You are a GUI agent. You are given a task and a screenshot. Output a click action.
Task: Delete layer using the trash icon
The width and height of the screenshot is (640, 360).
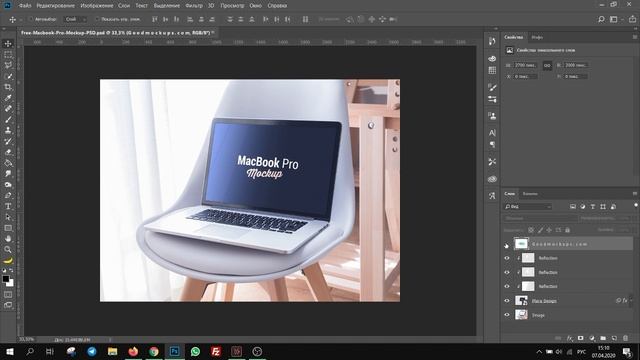pos(625,338)
